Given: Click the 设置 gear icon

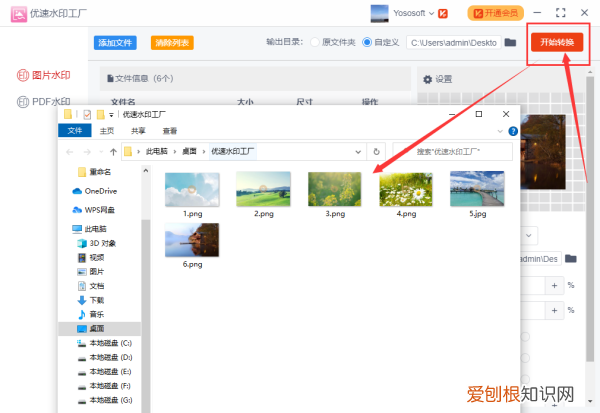Looking at the screenshot, I should coord(427,79).
